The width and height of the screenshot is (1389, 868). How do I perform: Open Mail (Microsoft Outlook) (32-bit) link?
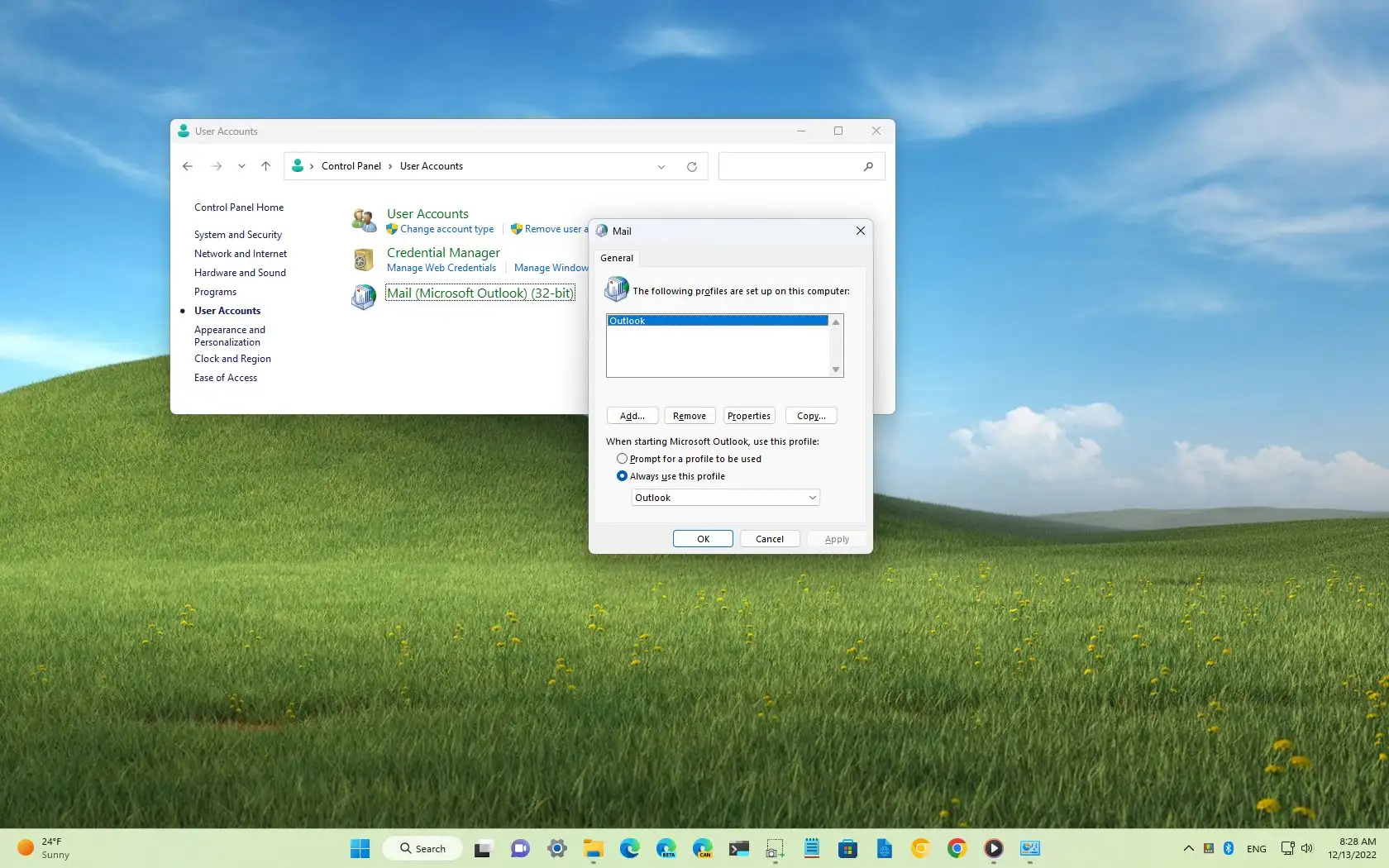480,293
